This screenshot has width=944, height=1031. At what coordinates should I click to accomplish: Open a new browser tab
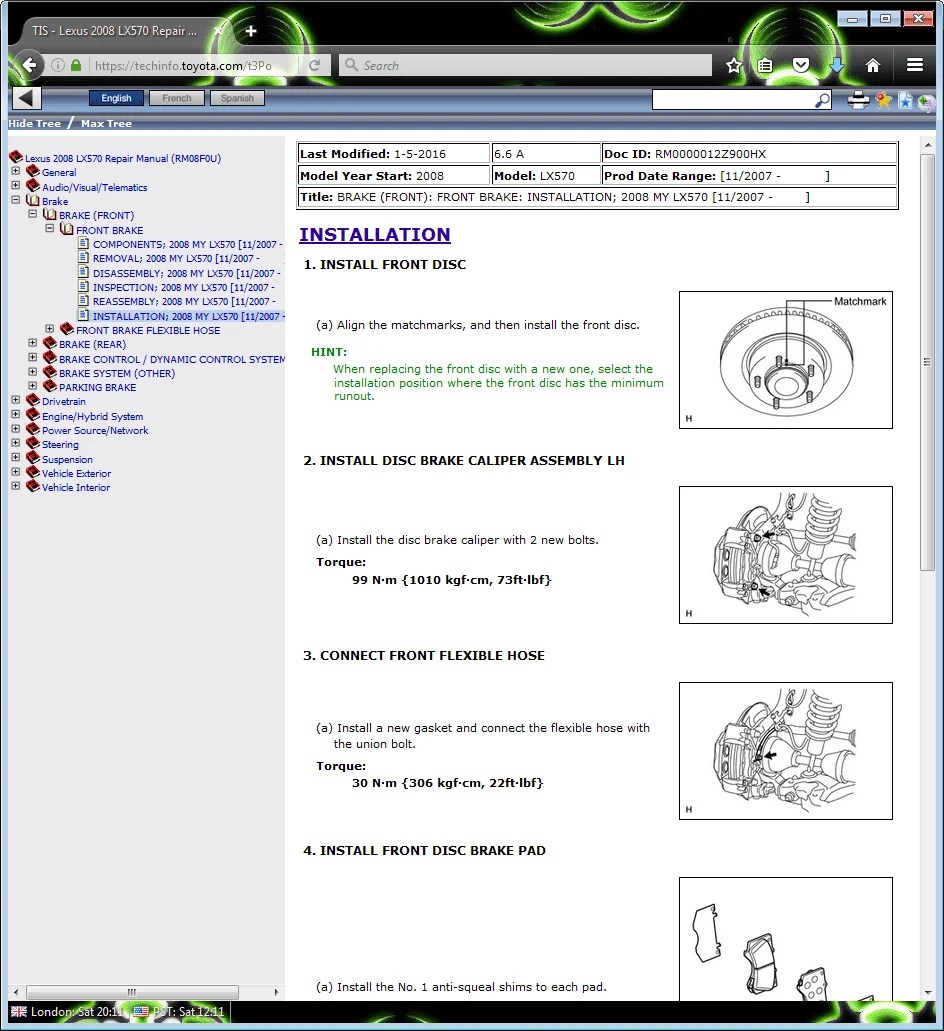[250, 31]
